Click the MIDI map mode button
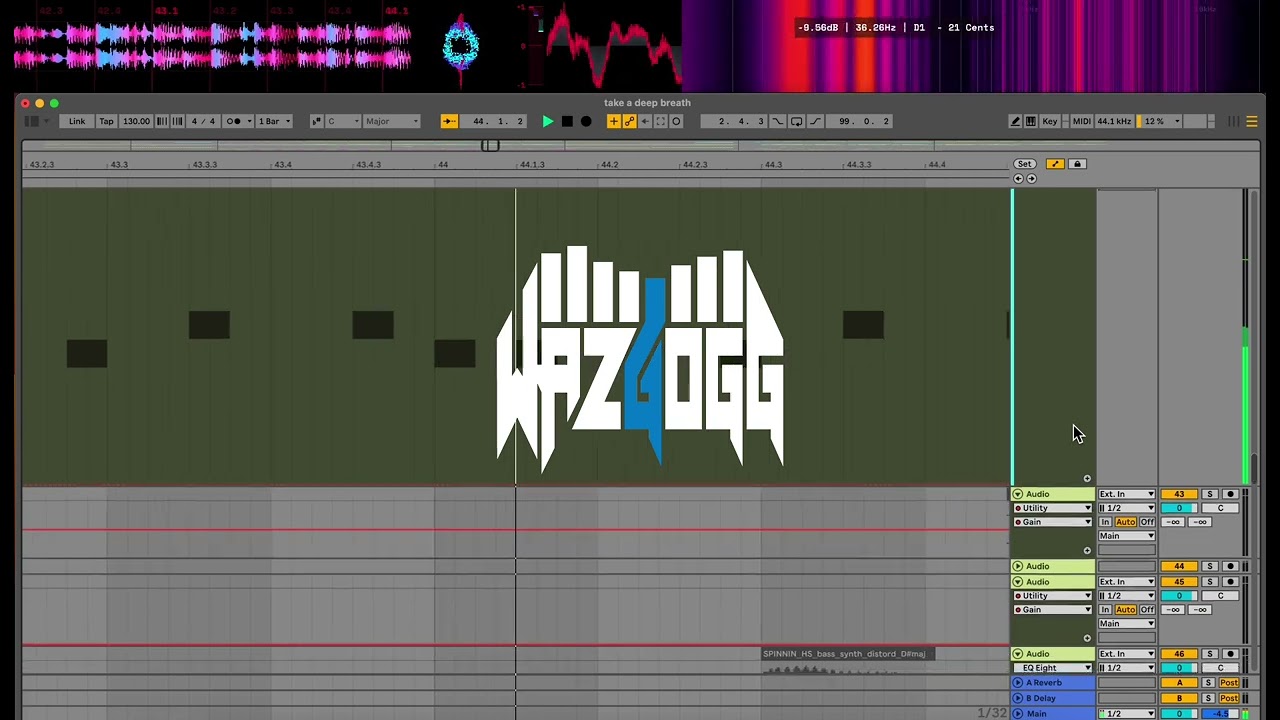1280x720 pixels. click(1082, 121)
